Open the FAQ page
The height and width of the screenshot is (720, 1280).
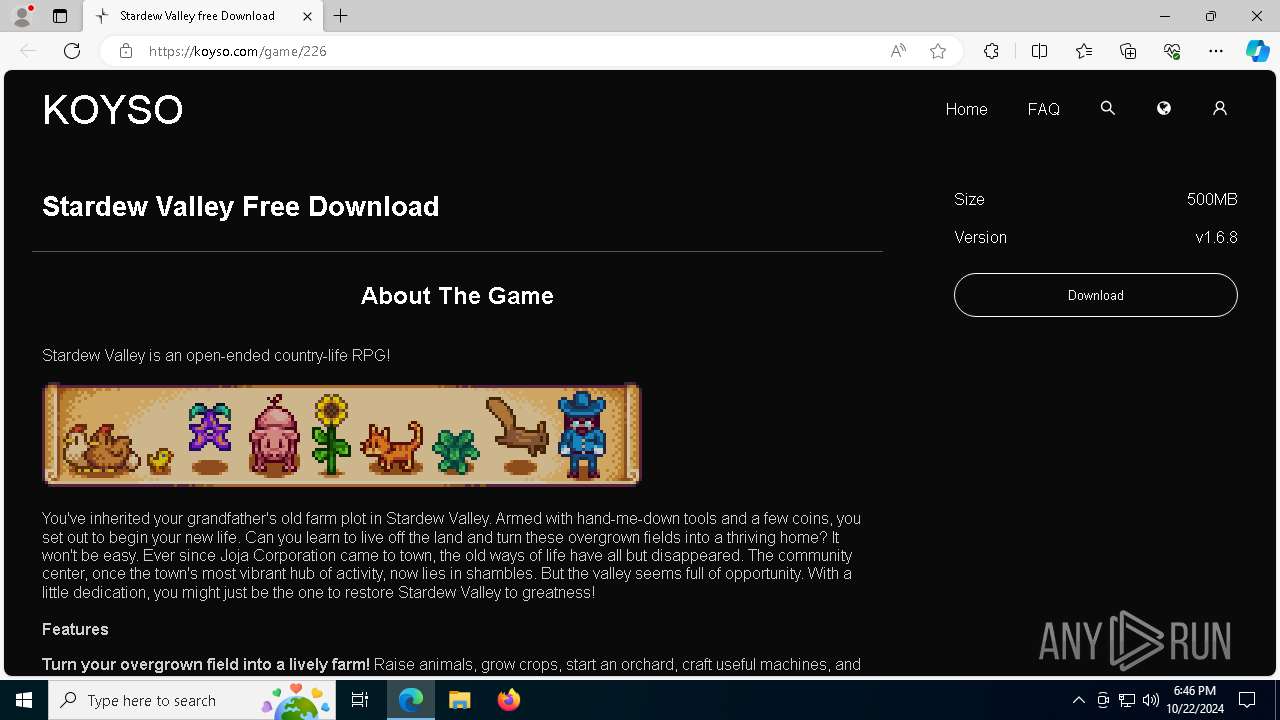[1043, 109]
